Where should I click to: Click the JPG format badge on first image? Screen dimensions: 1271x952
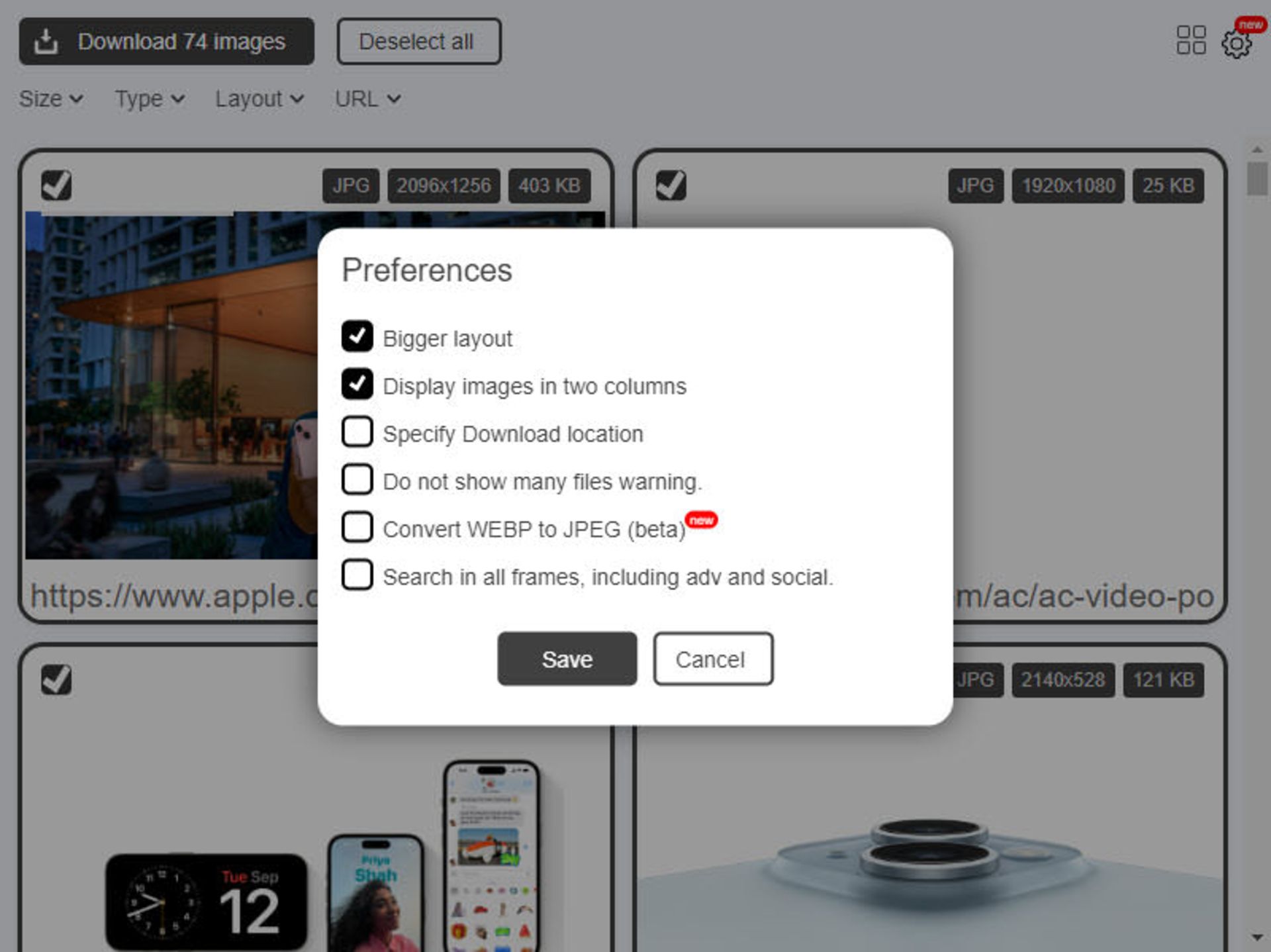coord(351,186)
